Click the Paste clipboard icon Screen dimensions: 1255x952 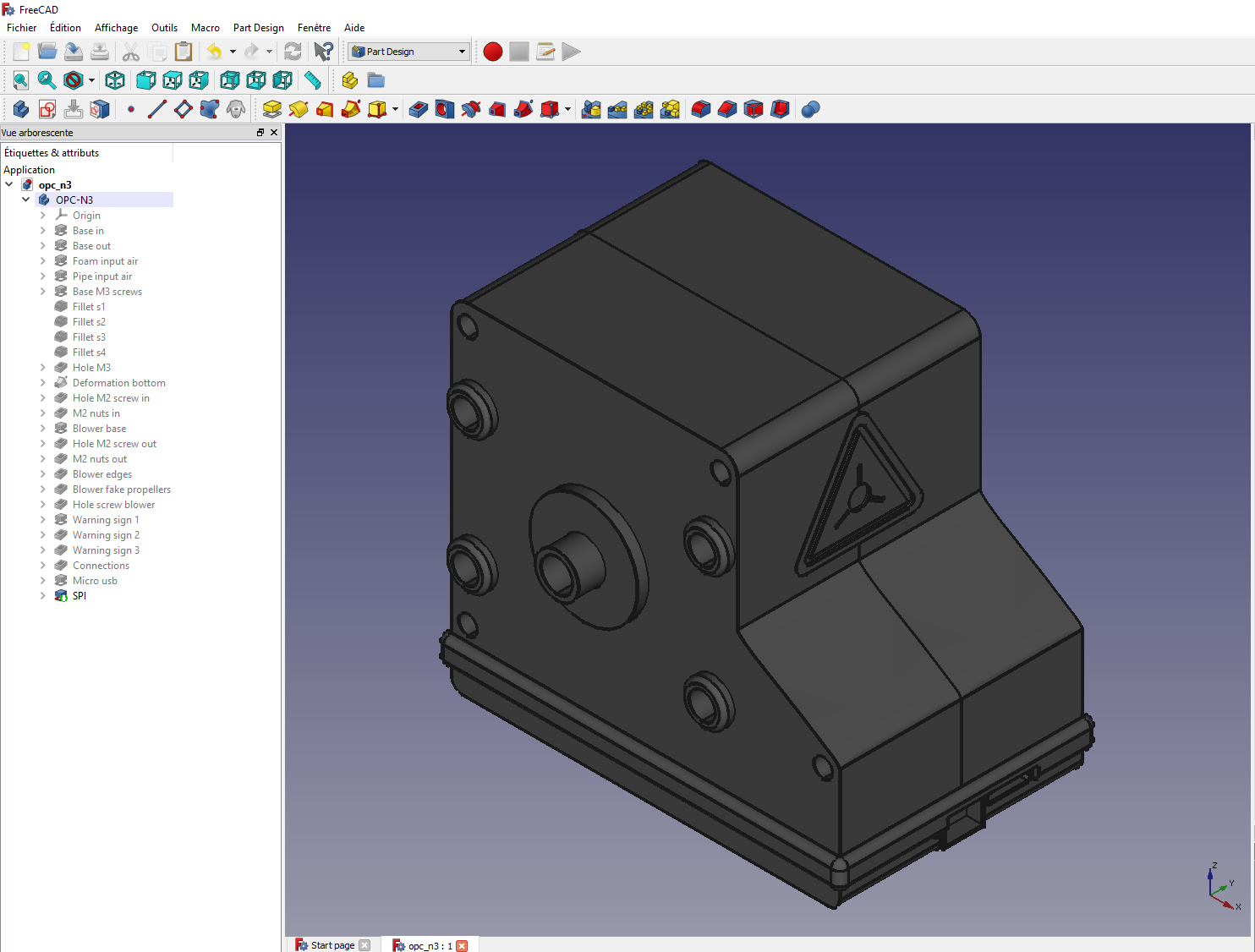tap(184, 52)
